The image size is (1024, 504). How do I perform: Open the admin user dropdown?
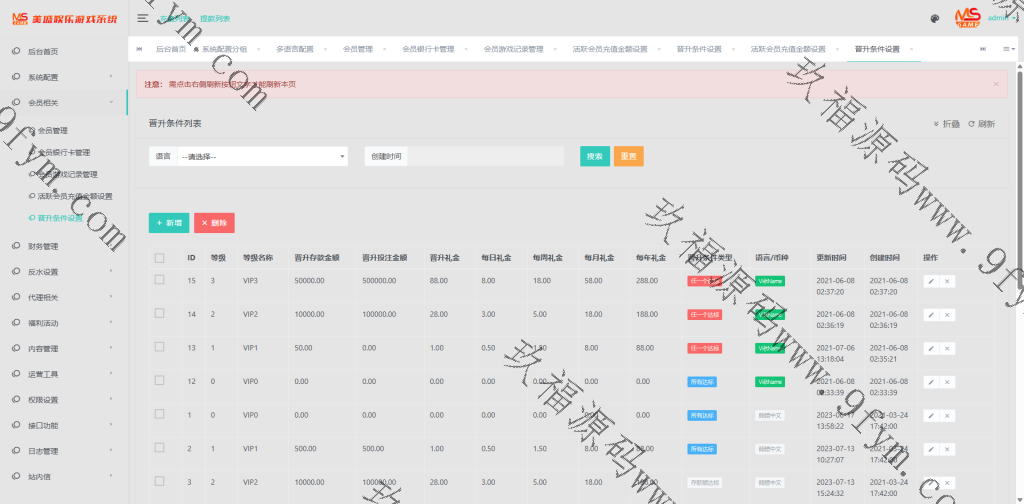pos(1000,18)
